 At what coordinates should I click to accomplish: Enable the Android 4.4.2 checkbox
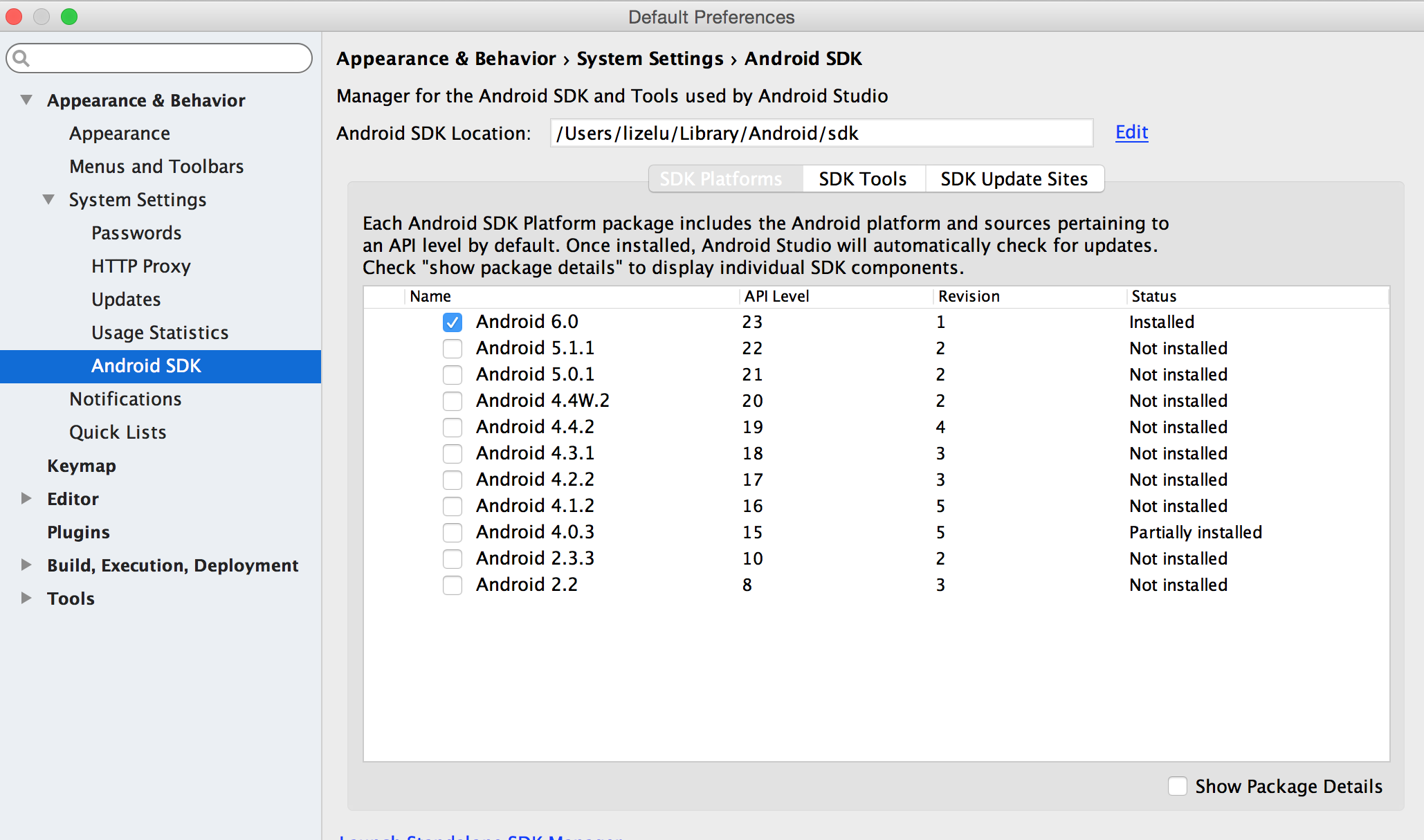pos(453,428)
